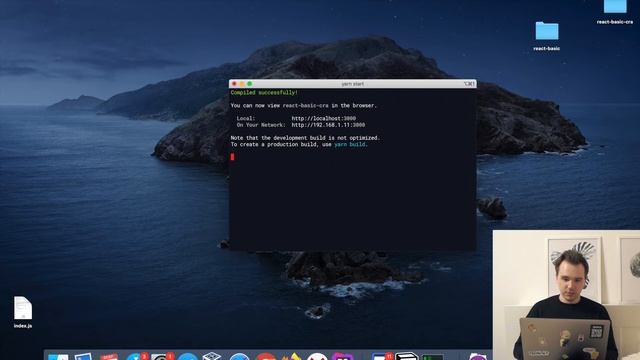The height and width of the screenshot is (360, 640).
Task: Click the http://192.168.1.11:3000 network URL
Action: (x=328, y=125)
